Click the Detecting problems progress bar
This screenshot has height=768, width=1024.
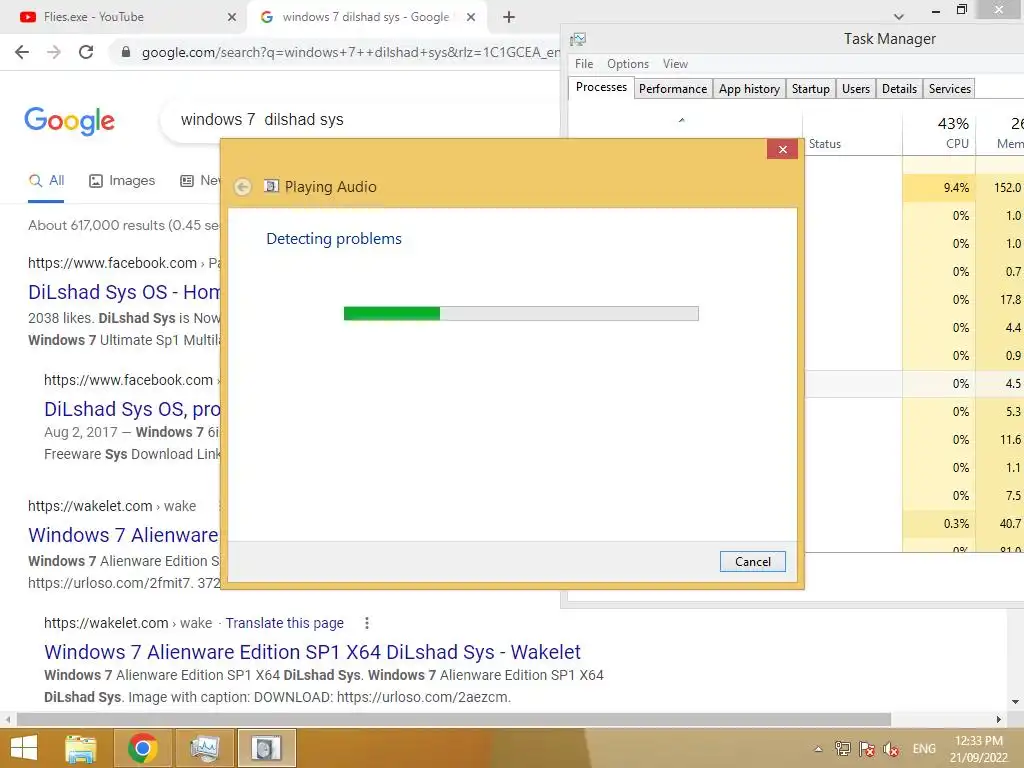[x=521, y=313]
